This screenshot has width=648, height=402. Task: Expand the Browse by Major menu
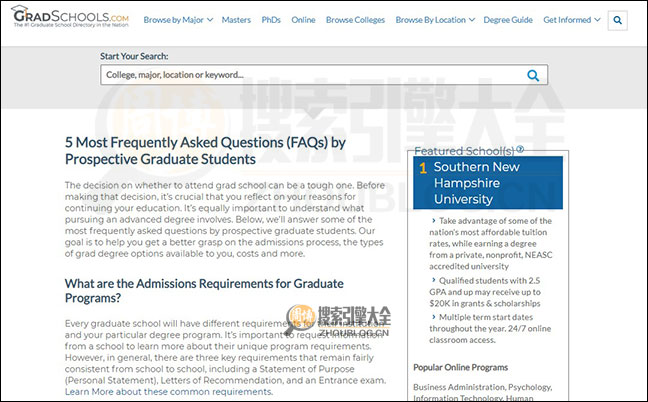coord(178,20)
